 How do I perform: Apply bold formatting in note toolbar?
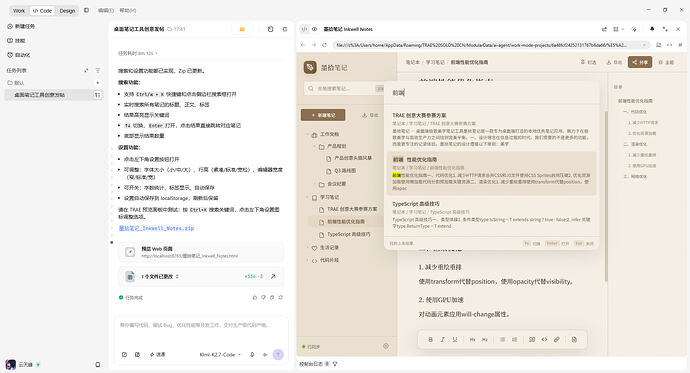(430, 340)
